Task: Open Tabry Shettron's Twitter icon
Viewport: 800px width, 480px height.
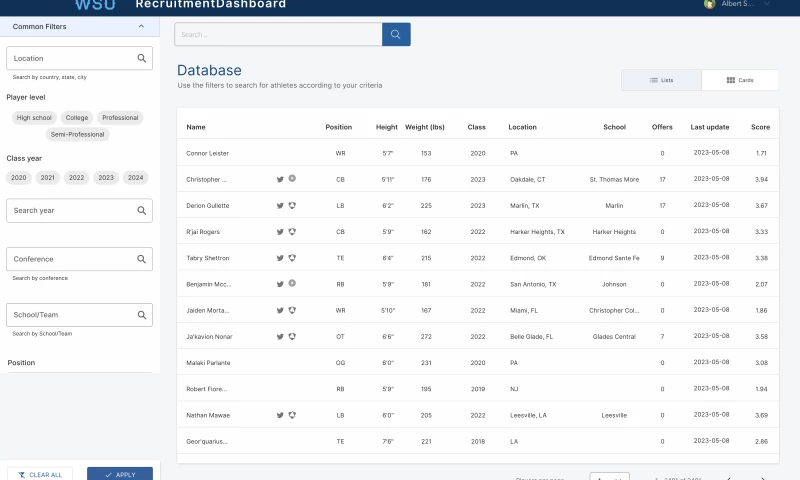Action: point(280,258)
